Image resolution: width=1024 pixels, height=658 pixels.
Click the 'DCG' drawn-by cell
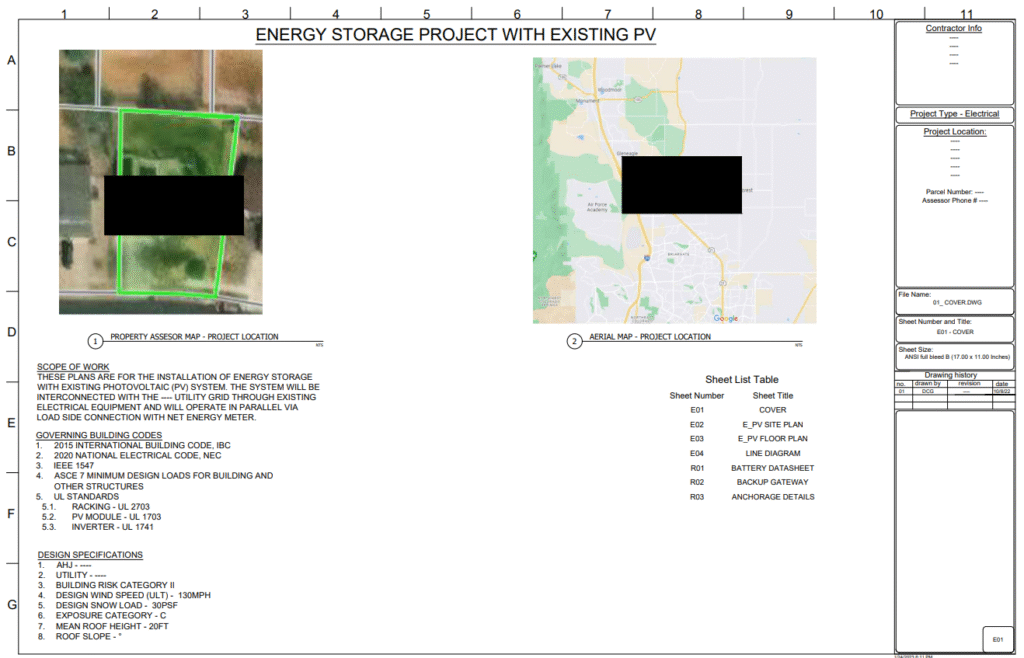(x=927, y=391)
